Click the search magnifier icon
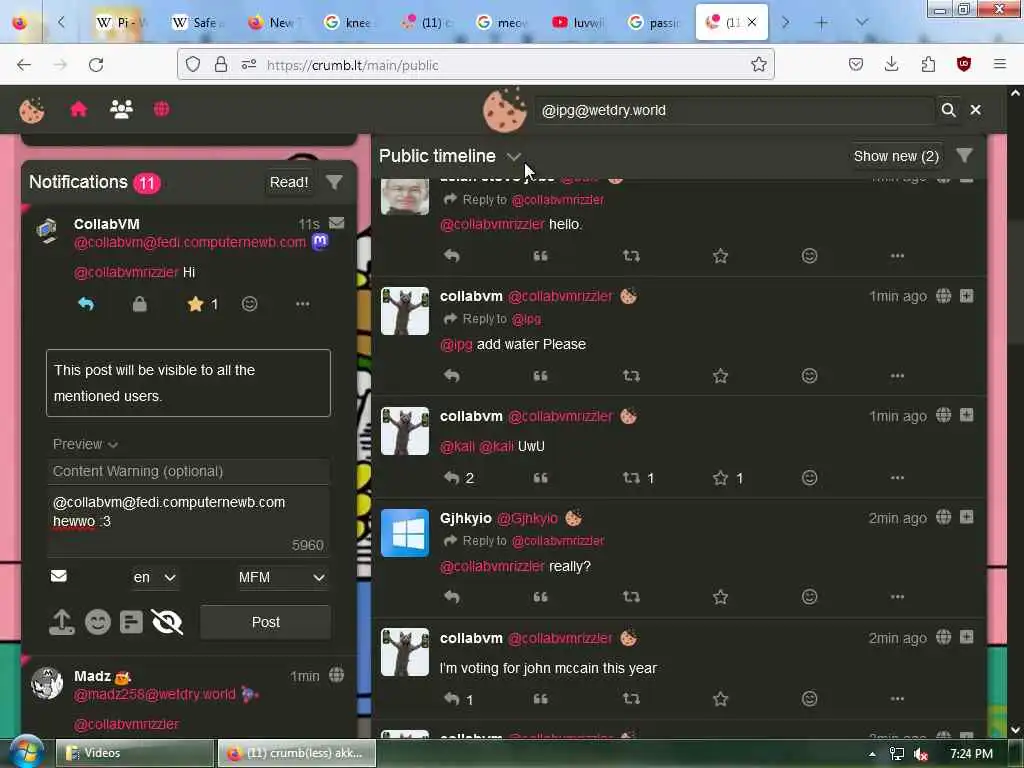This screenshot has width=1024, height=768. click(x=948, y=110)
